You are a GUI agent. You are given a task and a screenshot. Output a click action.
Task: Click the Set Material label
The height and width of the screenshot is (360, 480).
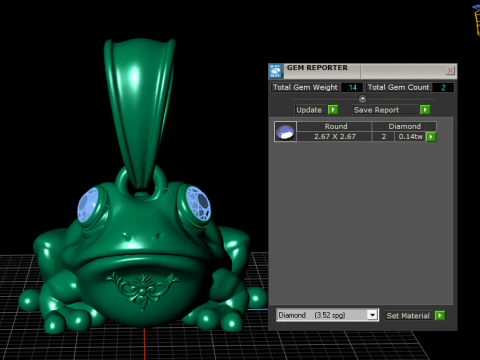pyautogui.click(x=408, y=316)
